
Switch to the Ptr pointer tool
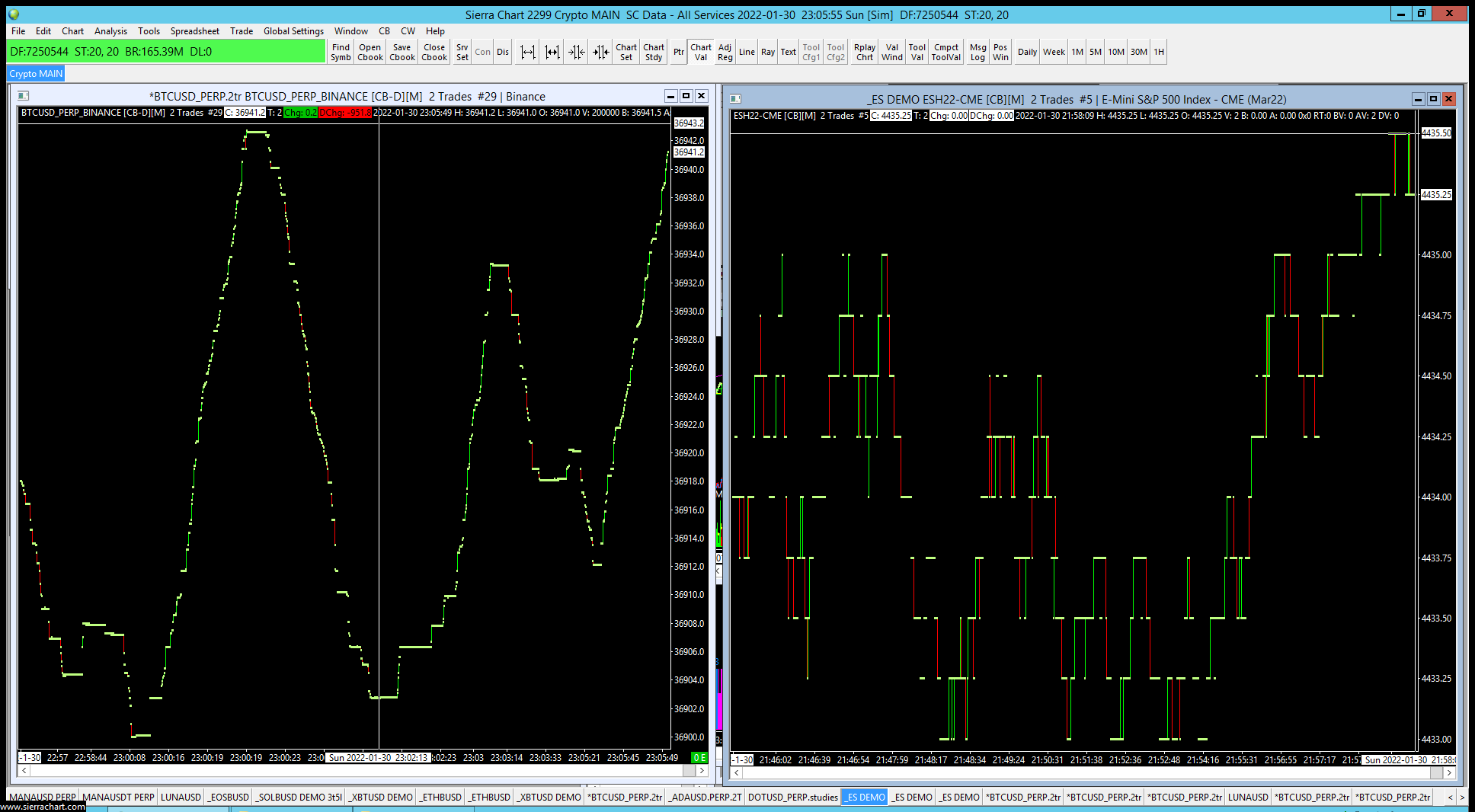(x=678, y=52)
